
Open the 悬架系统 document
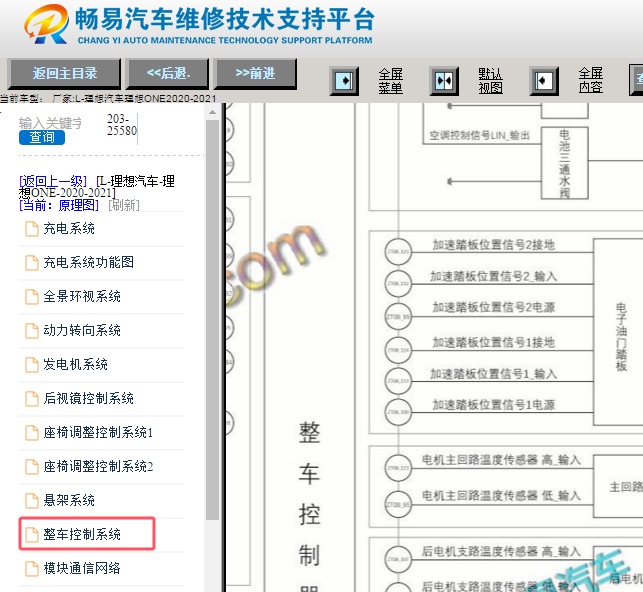click(x=69, y=501)
